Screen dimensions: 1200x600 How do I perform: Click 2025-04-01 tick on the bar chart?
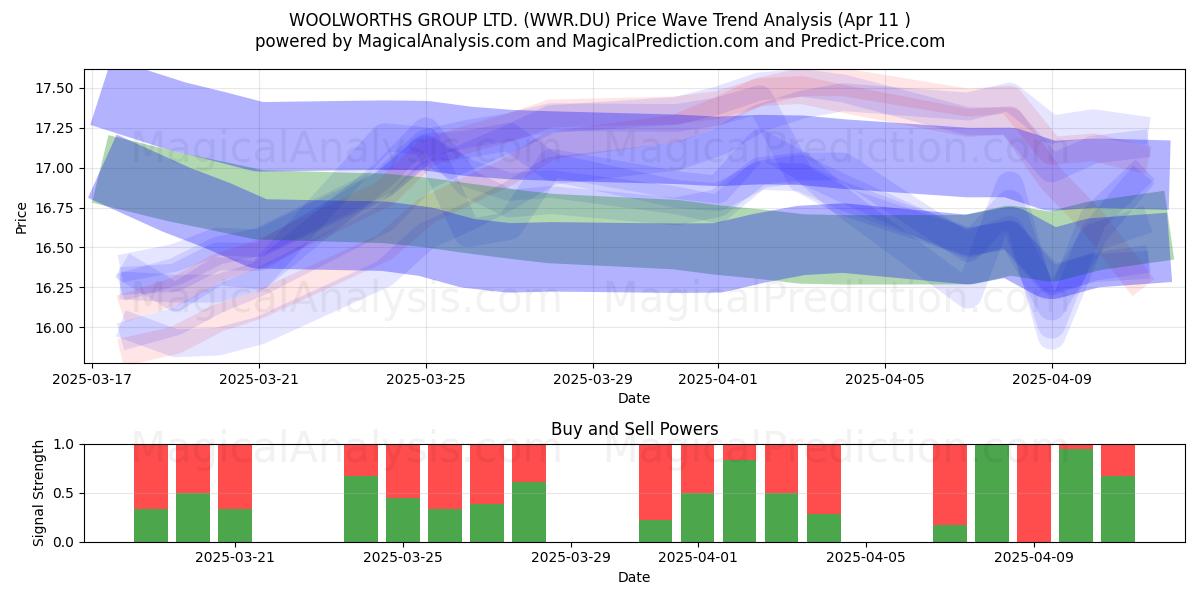pyautogui.click(x=697, y=558)
